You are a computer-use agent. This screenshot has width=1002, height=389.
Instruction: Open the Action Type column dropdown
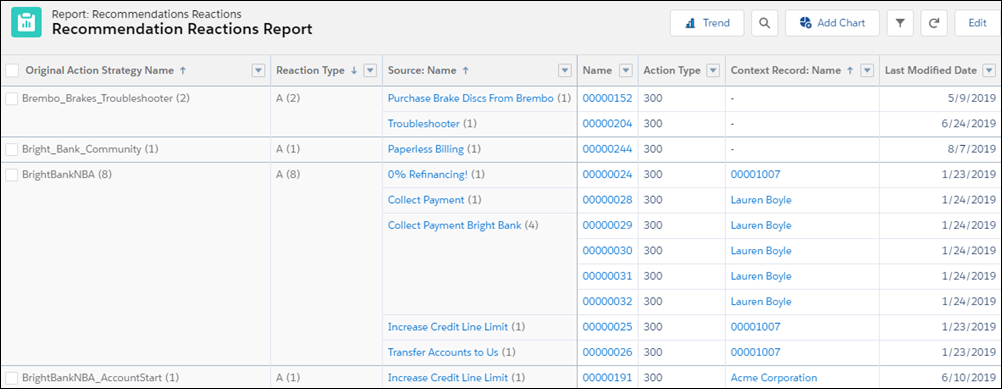pyautogui.click(x=714, y=71)
